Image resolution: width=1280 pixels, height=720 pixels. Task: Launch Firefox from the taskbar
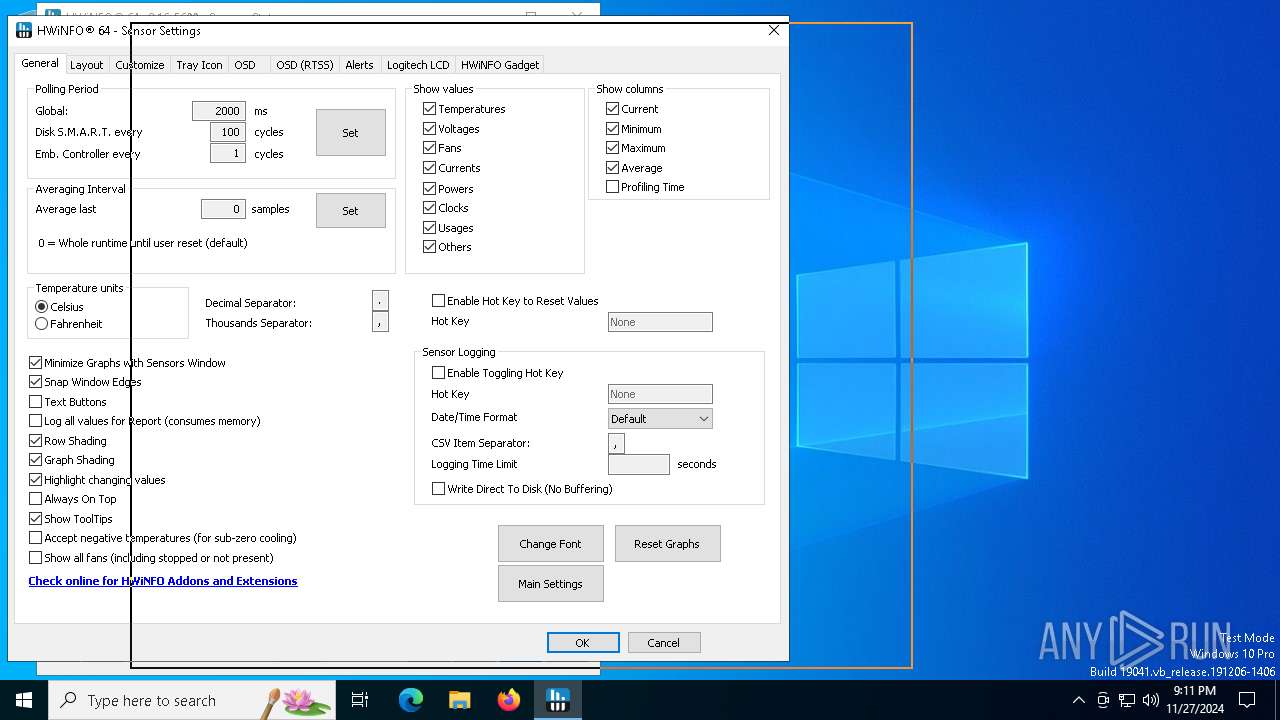(x=509, y=700)
